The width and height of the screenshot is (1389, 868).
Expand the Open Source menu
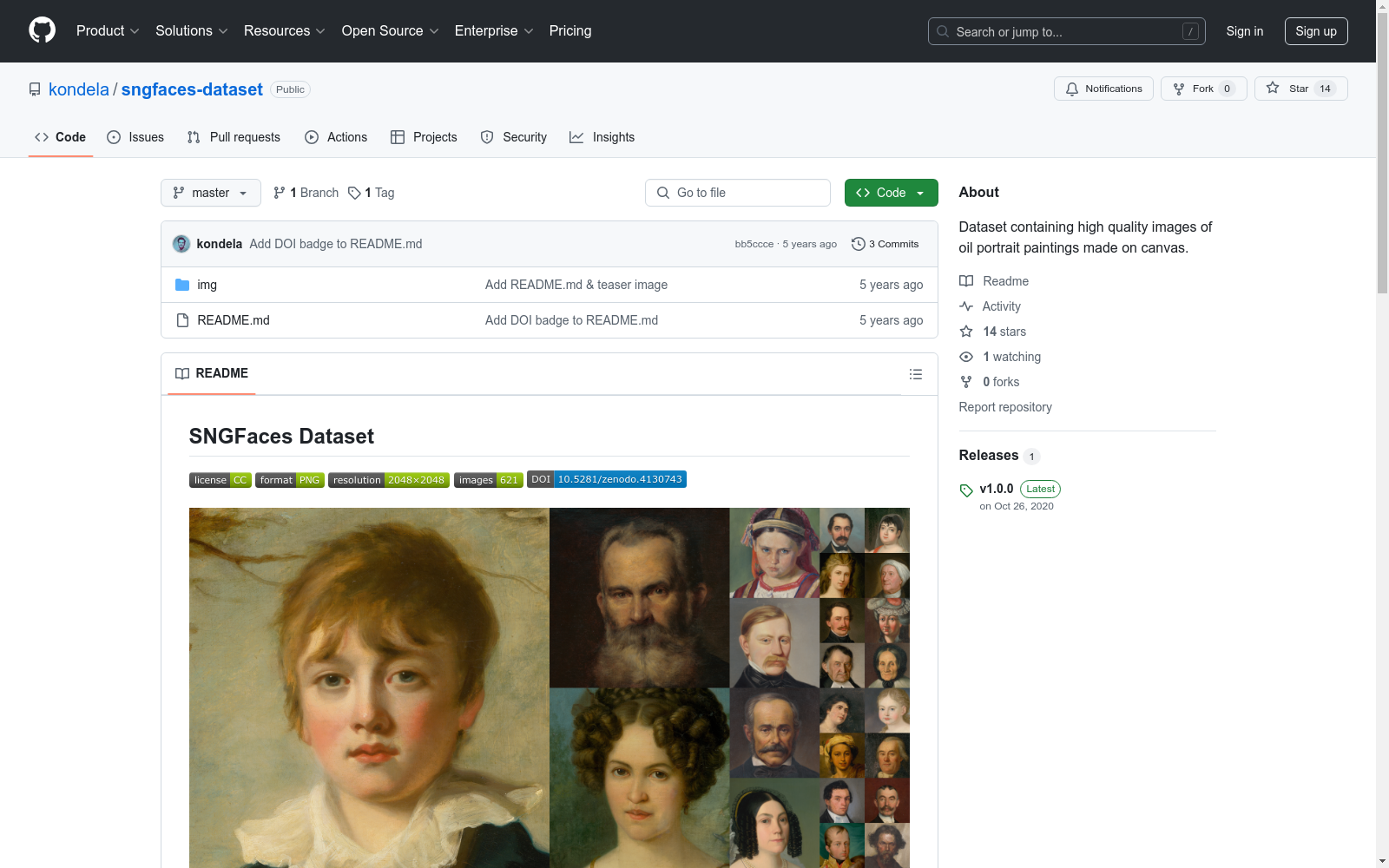(391, 31)
